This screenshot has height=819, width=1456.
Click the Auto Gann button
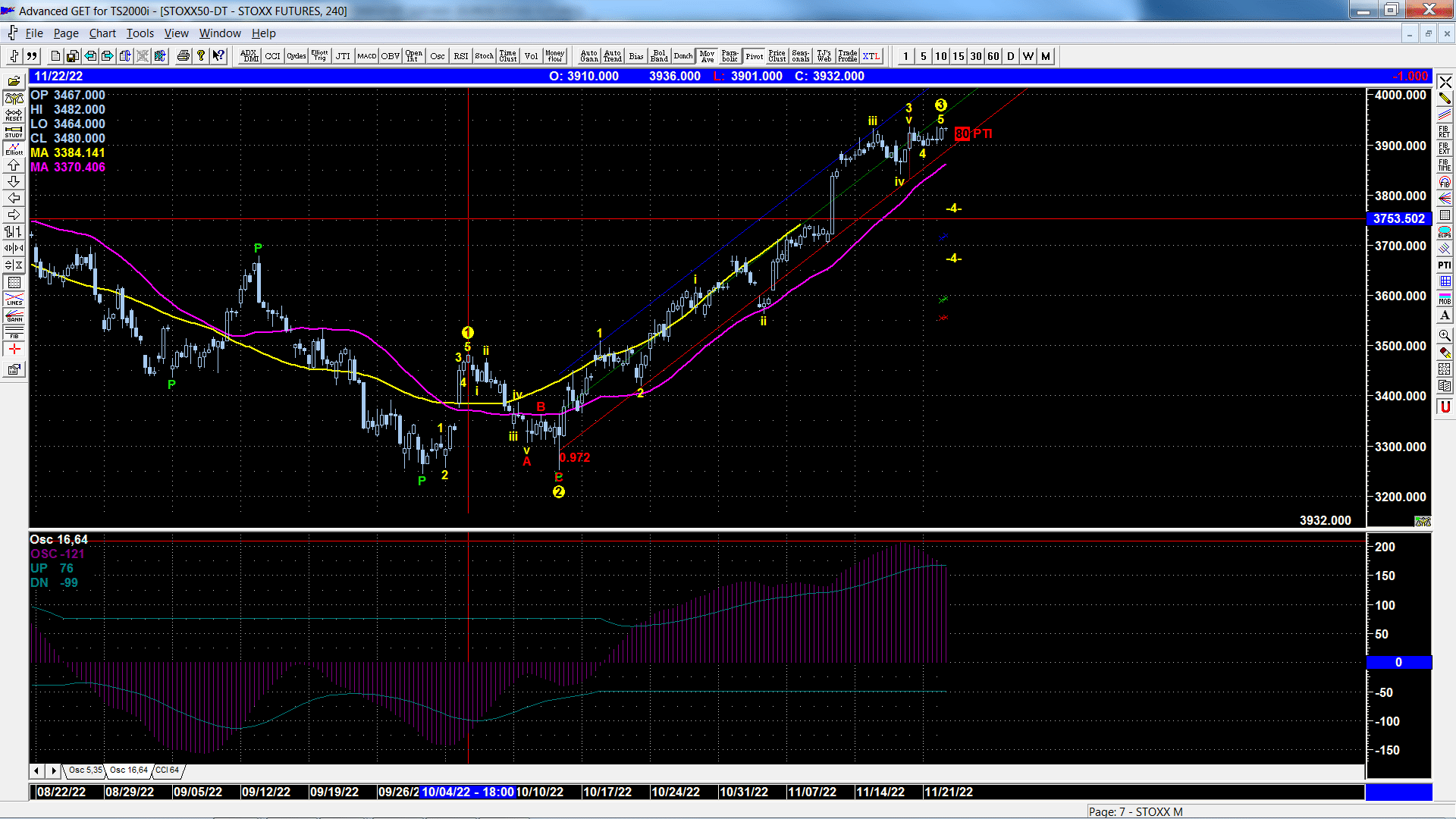(x=588, y=56)
